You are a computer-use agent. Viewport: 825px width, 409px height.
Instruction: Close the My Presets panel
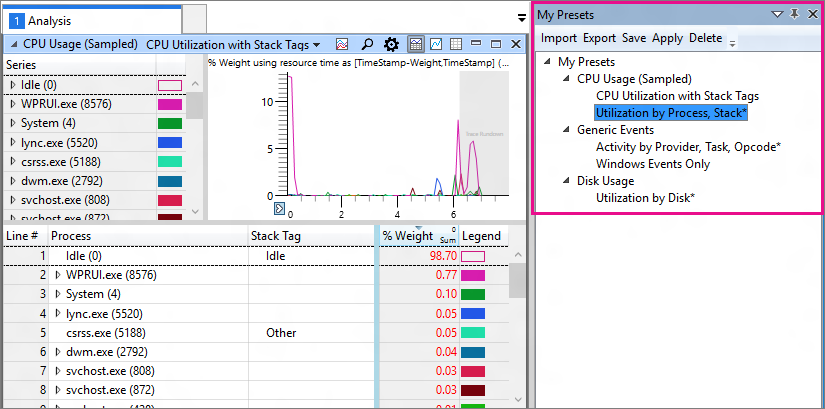pyautogui.click(x=812, y=15)
